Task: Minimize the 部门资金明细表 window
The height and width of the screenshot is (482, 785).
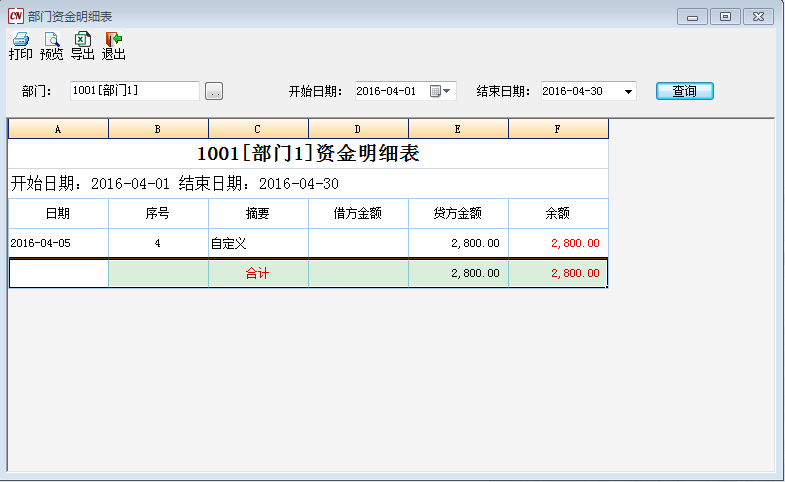Action: (x=692, y=17)
